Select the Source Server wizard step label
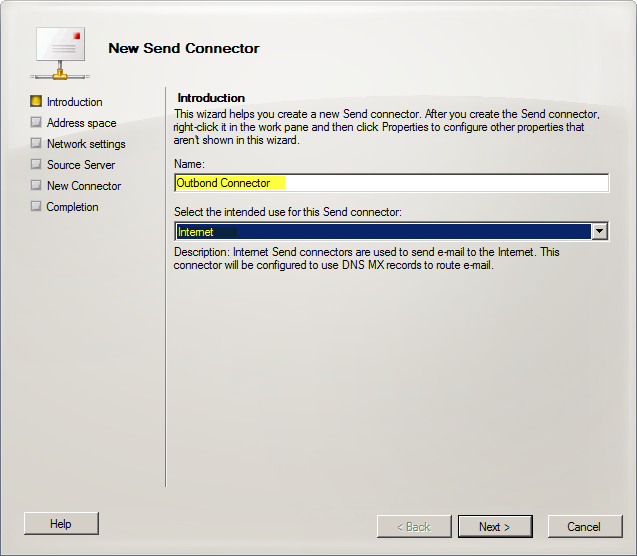The height and width of the screenshot is (556, 637). coord(81,165)
